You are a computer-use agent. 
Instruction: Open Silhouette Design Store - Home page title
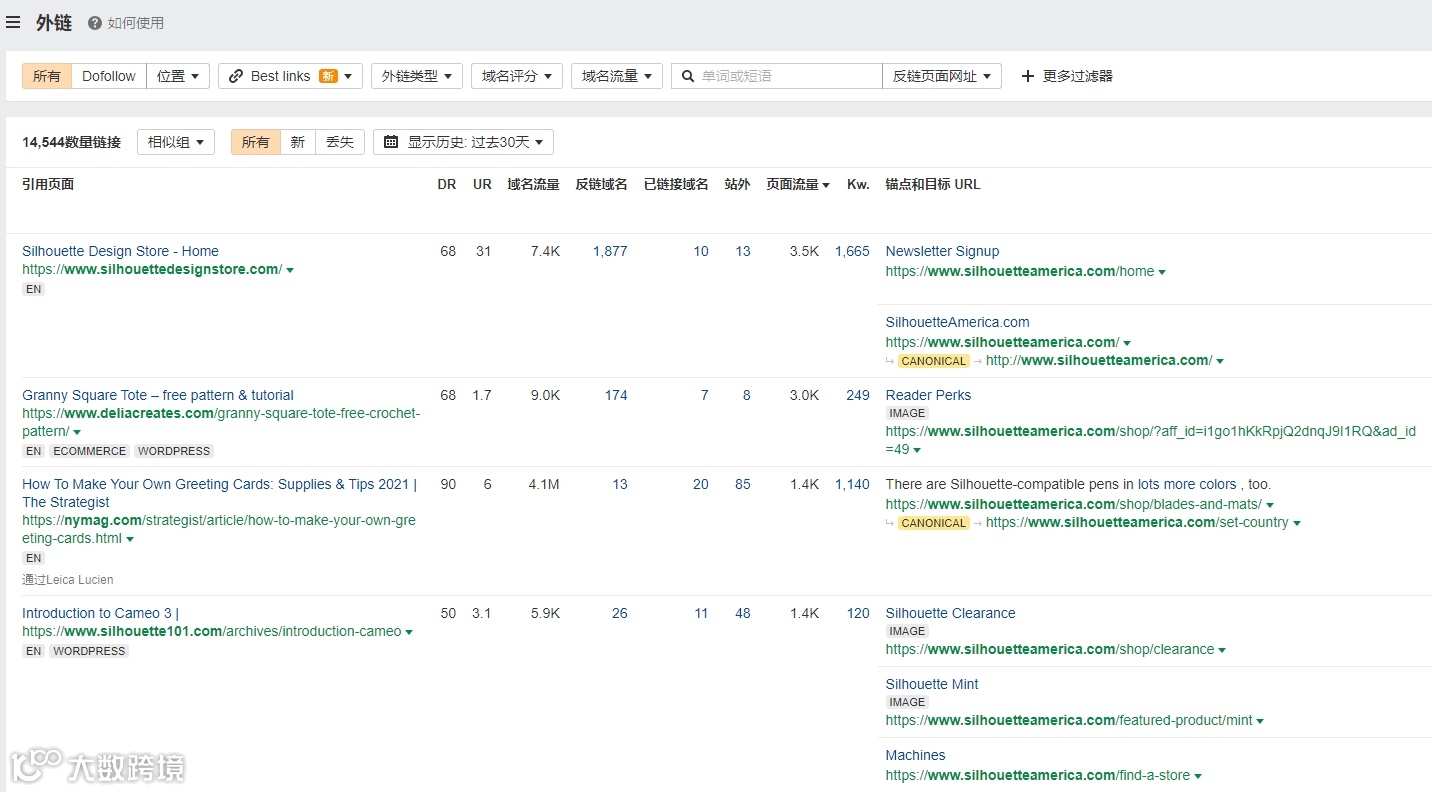[120, 251]
